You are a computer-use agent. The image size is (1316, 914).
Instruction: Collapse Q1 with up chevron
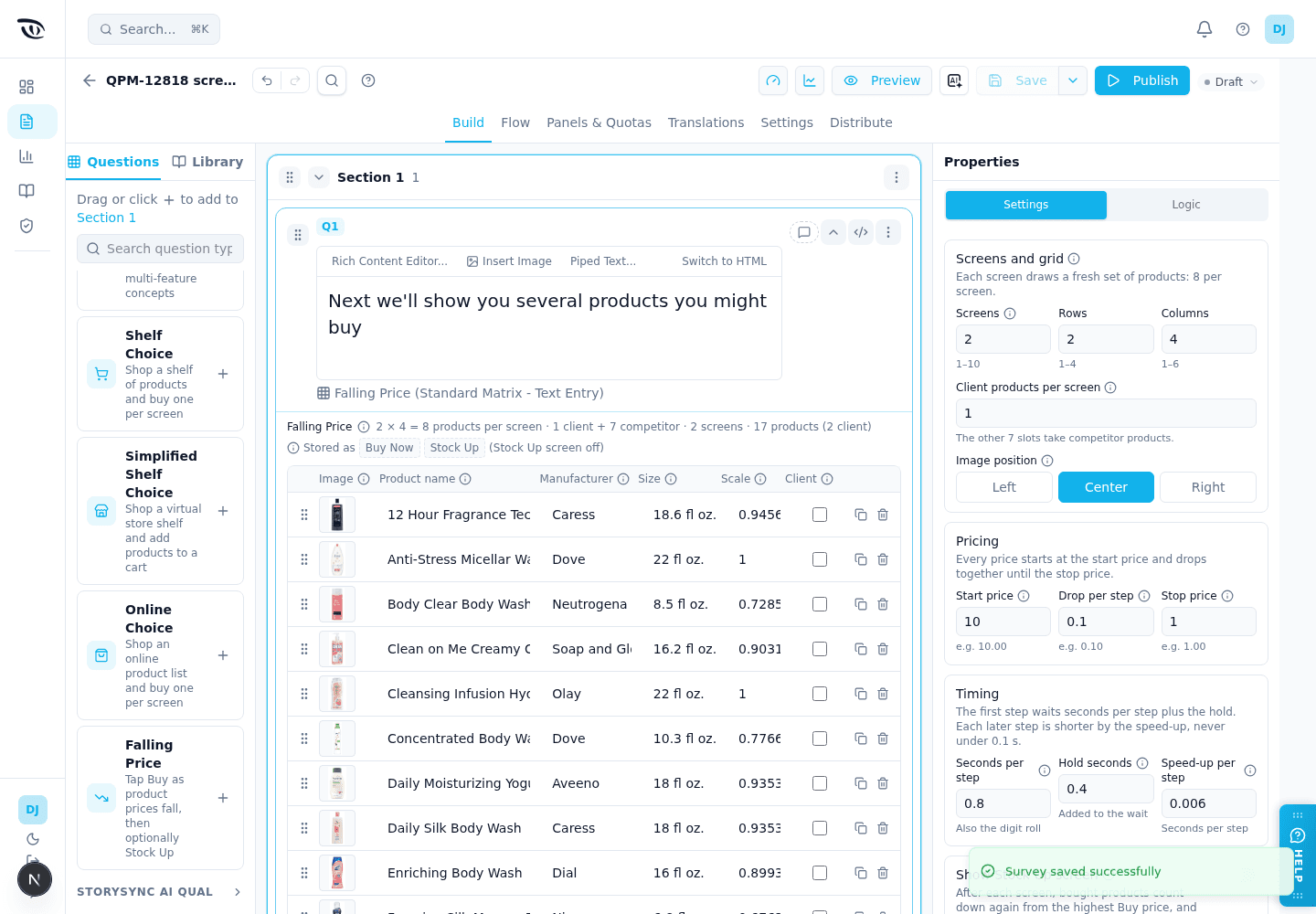point(833,232)
